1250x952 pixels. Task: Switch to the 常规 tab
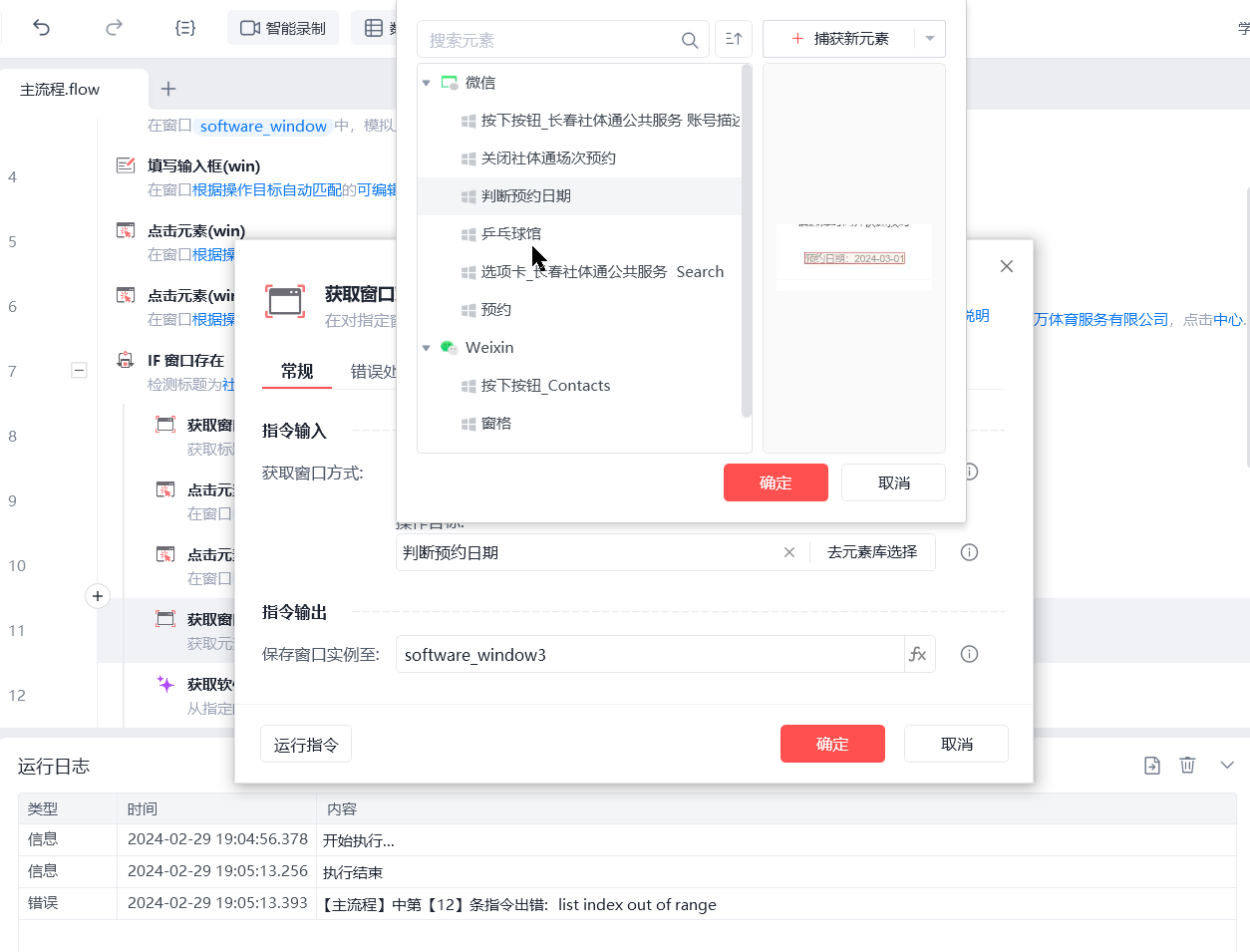point(297,371)
